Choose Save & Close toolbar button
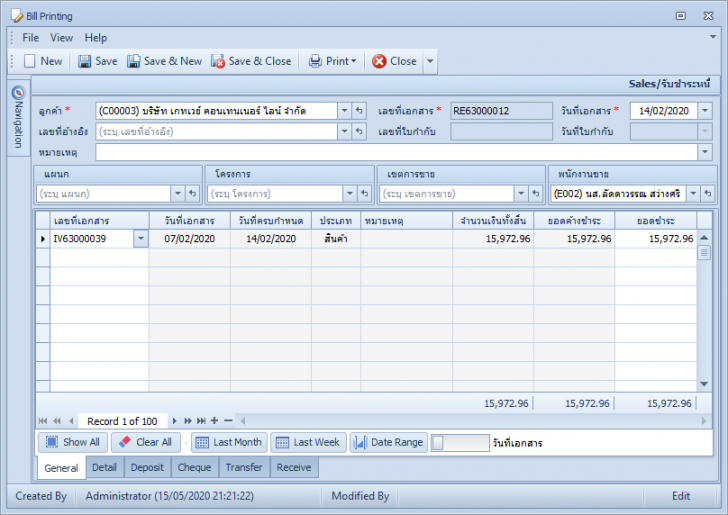Image resolution: width=728 pixels, height=515 pixels. pos(251,61)
